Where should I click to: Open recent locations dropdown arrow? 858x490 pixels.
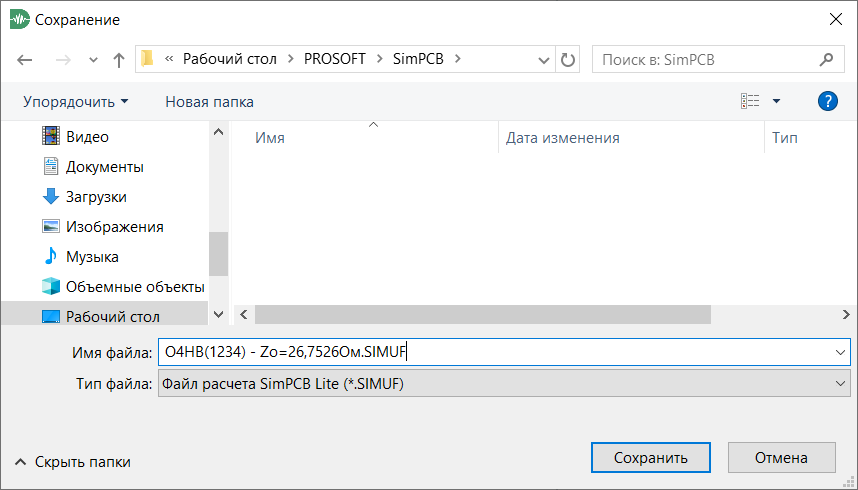tap(93, 60)
